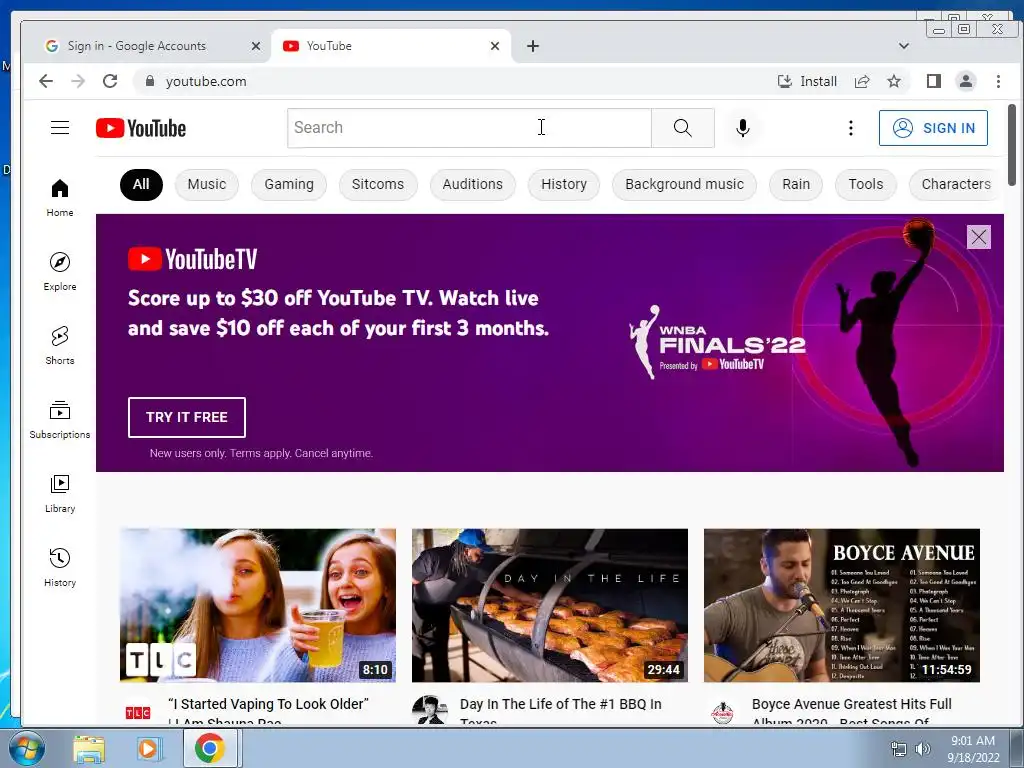1024x768 pixels.
Task: Focus the YouTube search field
Action: (470, 128)
